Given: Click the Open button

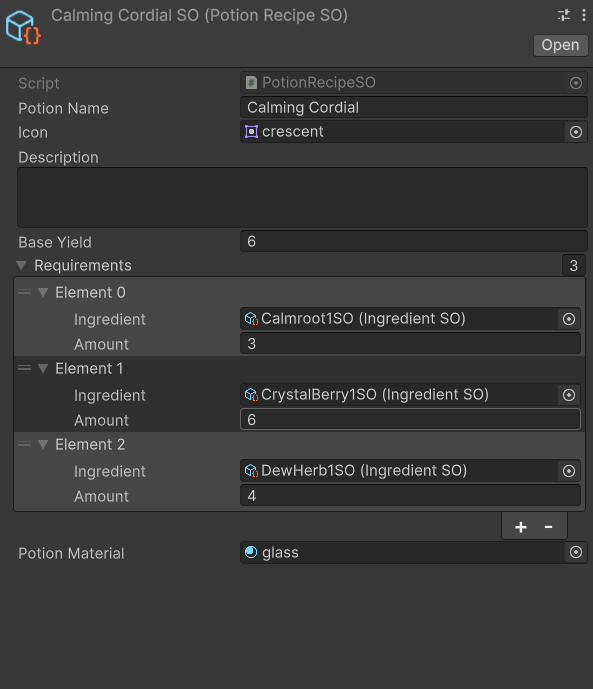Looking at the screenshot, I should 560,45.
